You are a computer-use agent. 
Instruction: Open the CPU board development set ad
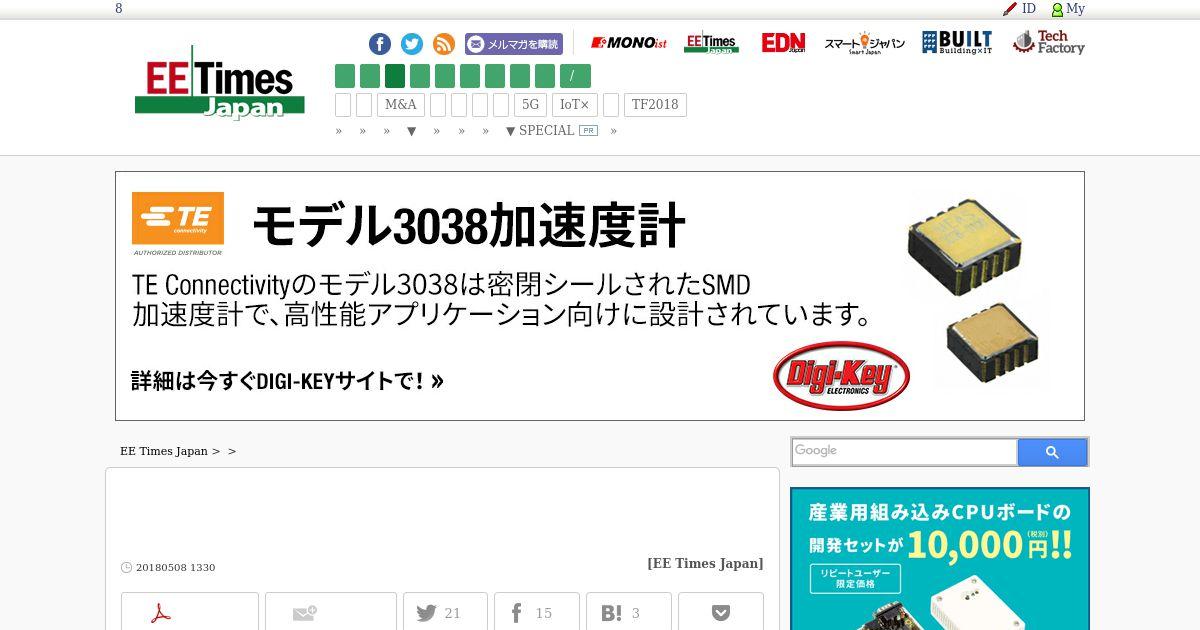click(940, 558)
